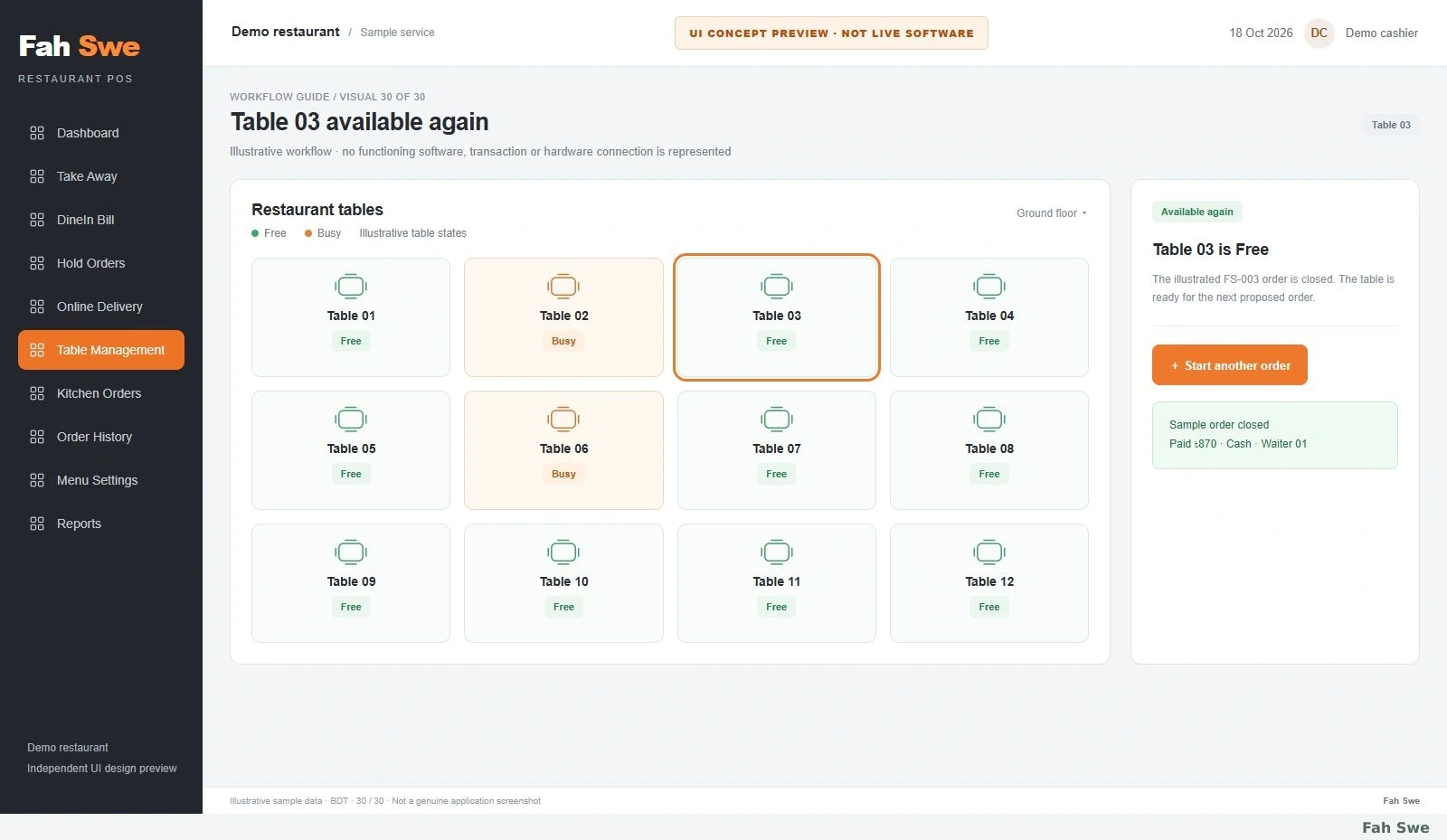1447x840 pixels.
Task: Click the Table 03 chip near page title
Action: (1391, 125)
